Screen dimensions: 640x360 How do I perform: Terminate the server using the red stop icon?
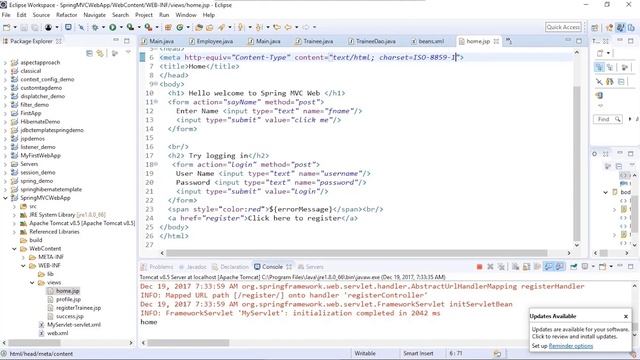(480, 267)
